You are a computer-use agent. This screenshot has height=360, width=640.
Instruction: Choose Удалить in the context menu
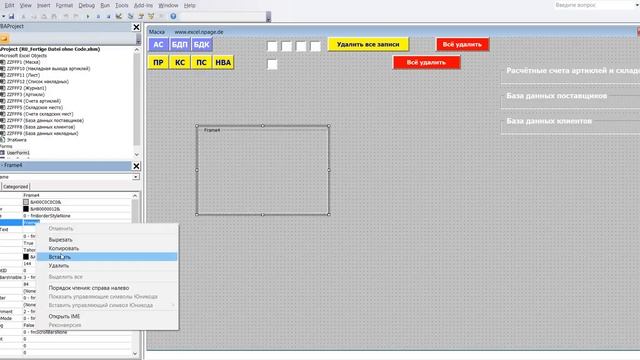pyautogui.click(x=107, y=265)
